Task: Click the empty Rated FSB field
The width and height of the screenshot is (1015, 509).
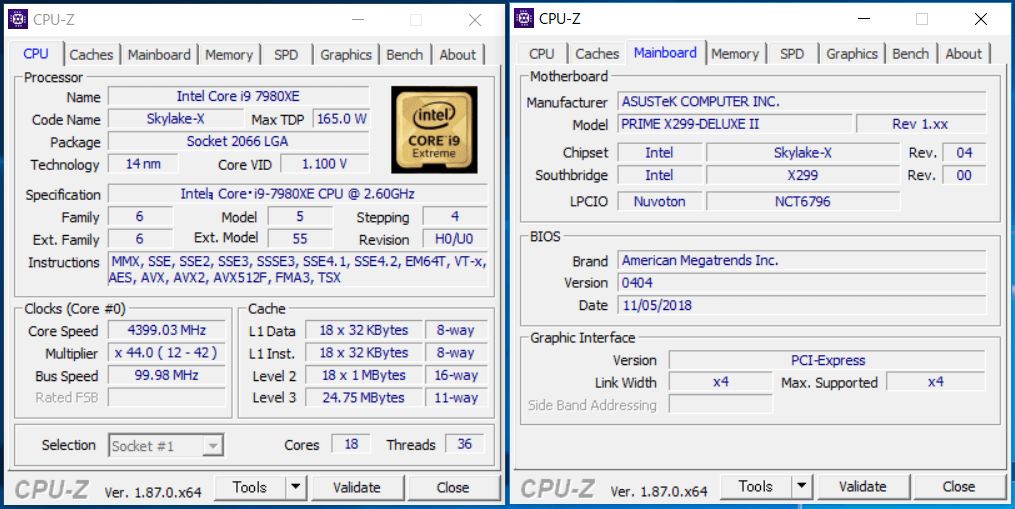Action: [x=166, y=398]
